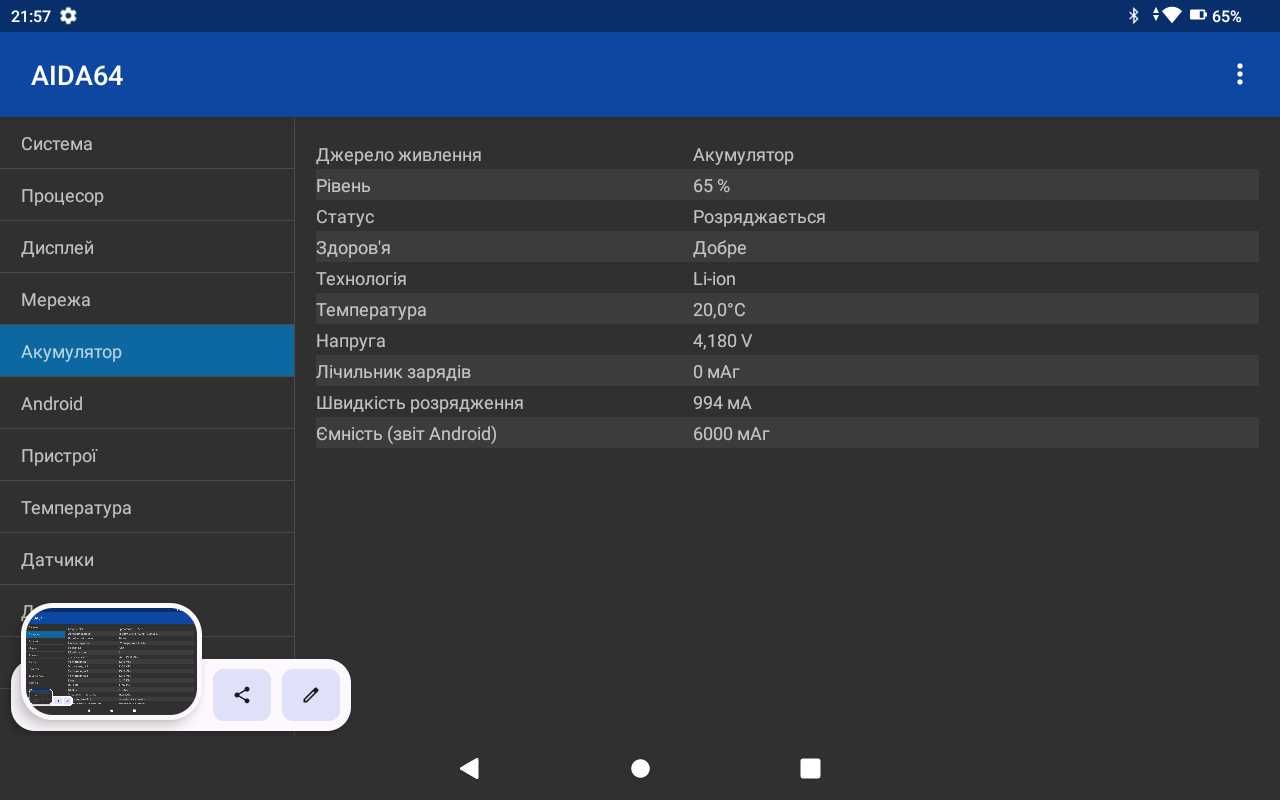Viewport: 1280px width, 800px height.
Task: Open the Мережа section
Action: coord(147,299)
